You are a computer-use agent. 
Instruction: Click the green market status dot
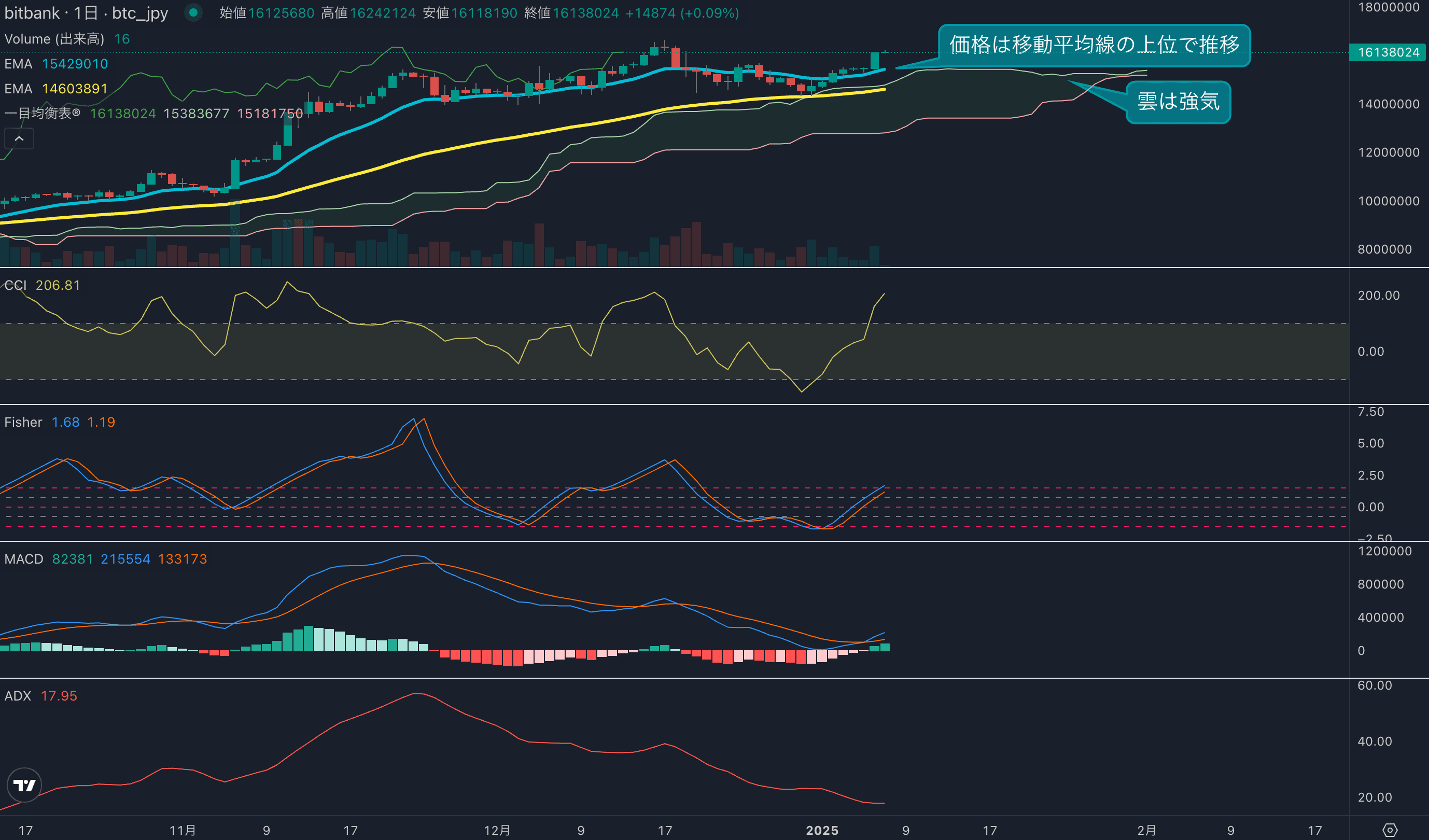[193, 12]
